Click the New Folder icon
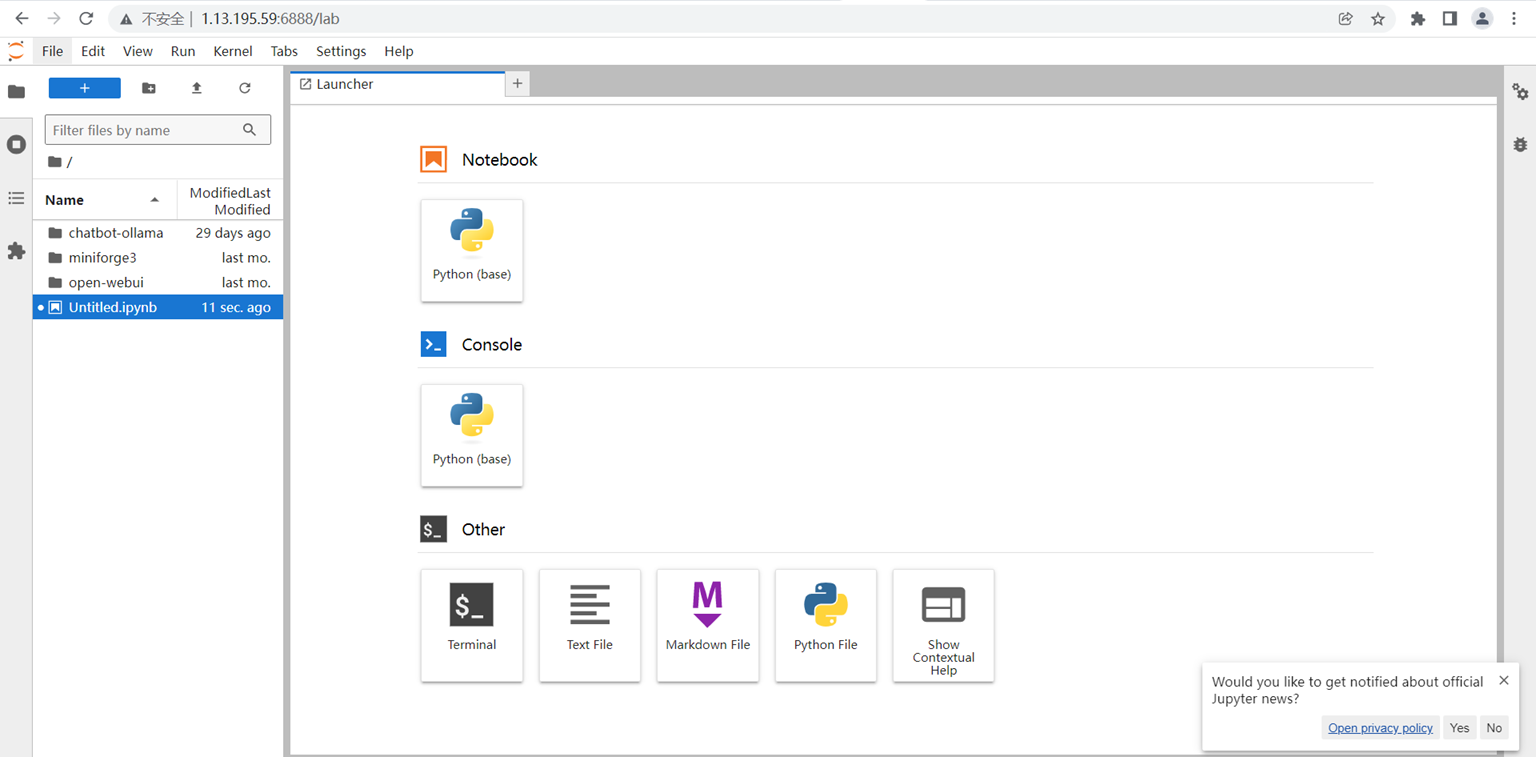The height and width of the screenshot is (757, 1536). (149, 88)
